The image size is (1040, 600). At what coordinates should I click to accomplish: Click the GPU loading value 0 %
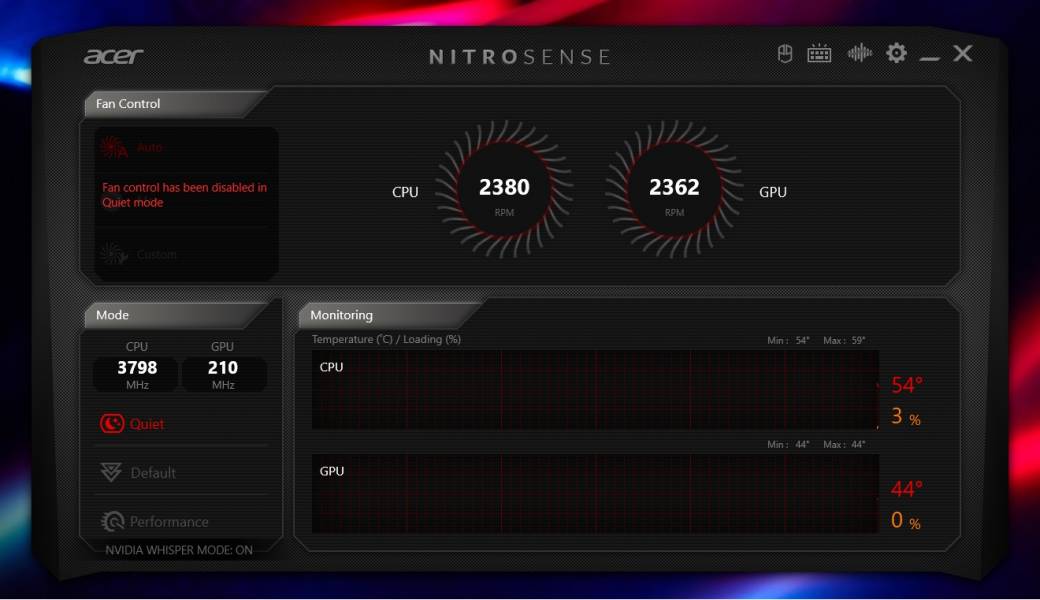(905, 521)
